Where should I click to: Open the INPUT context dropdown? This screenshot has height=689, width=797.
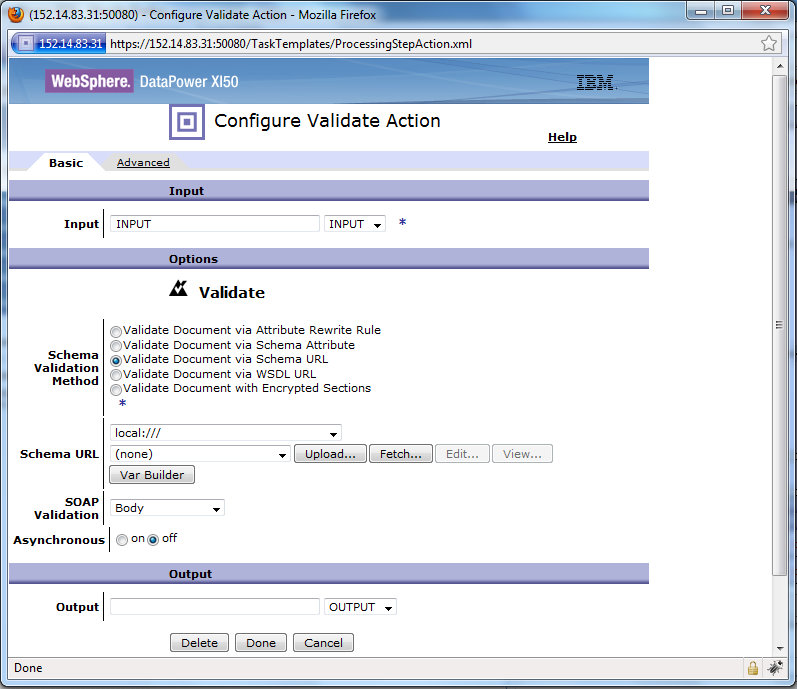click(x=355, y=224)
